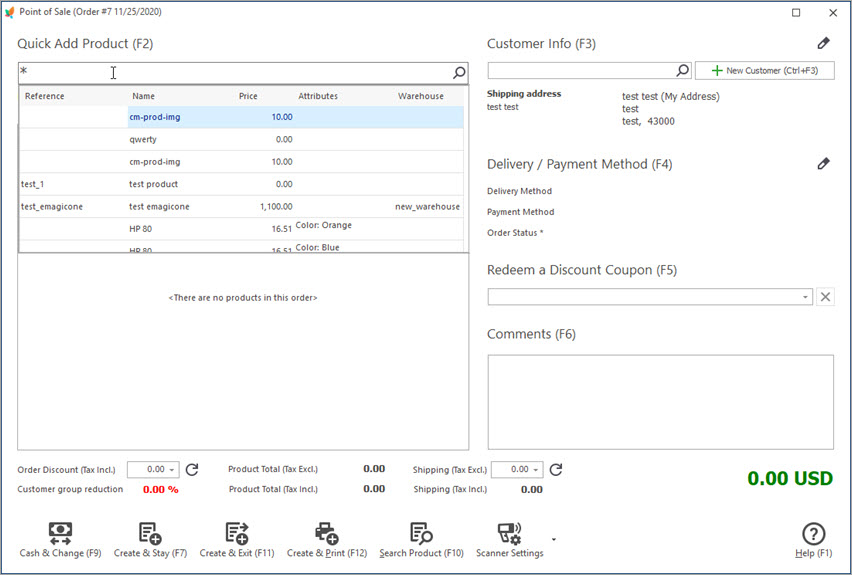Screen dimensions: 852x575
Task: Open Search Product (F10)
Action: point(421,540)
